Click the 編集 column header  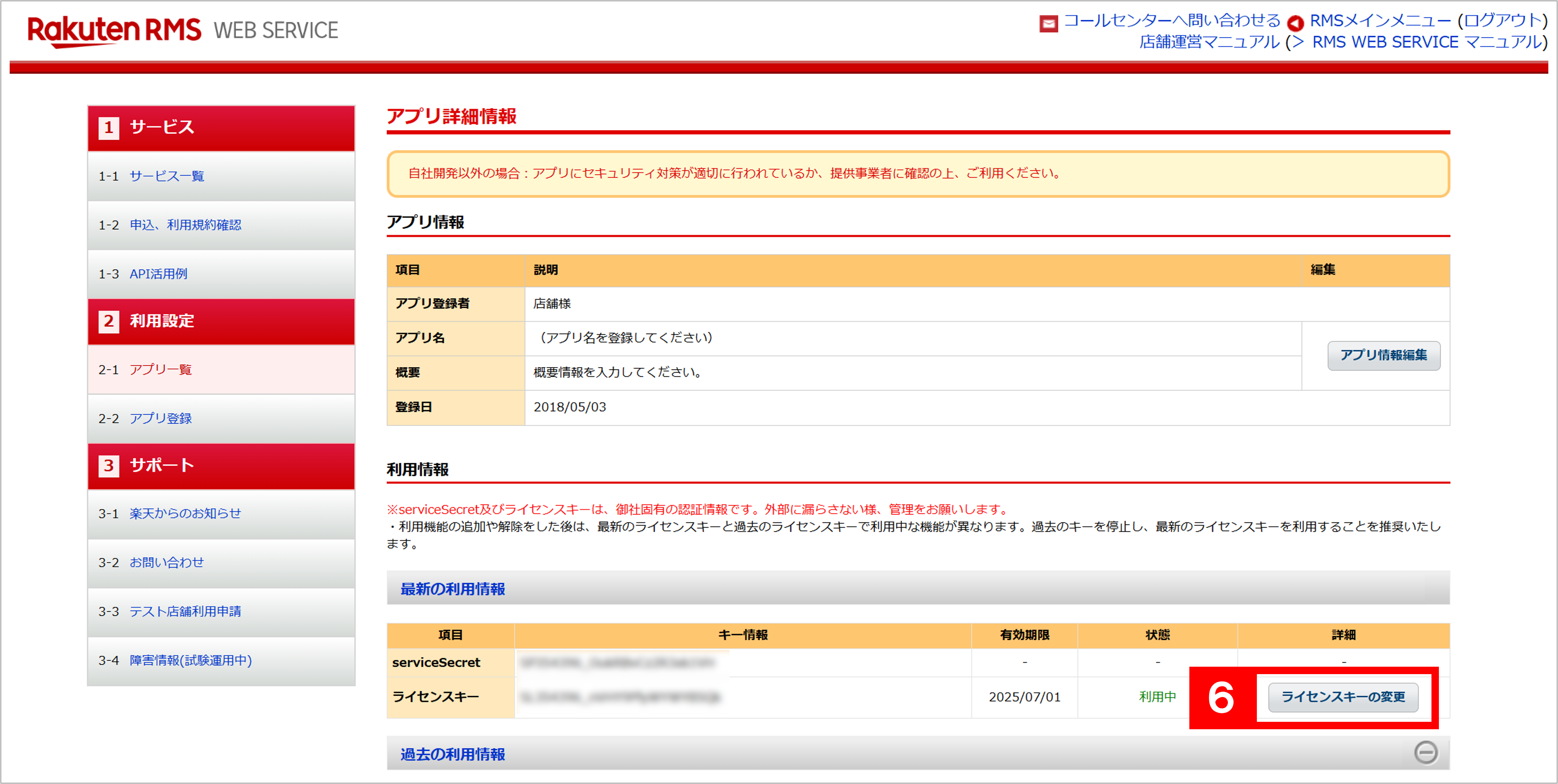click(1323, 270)
